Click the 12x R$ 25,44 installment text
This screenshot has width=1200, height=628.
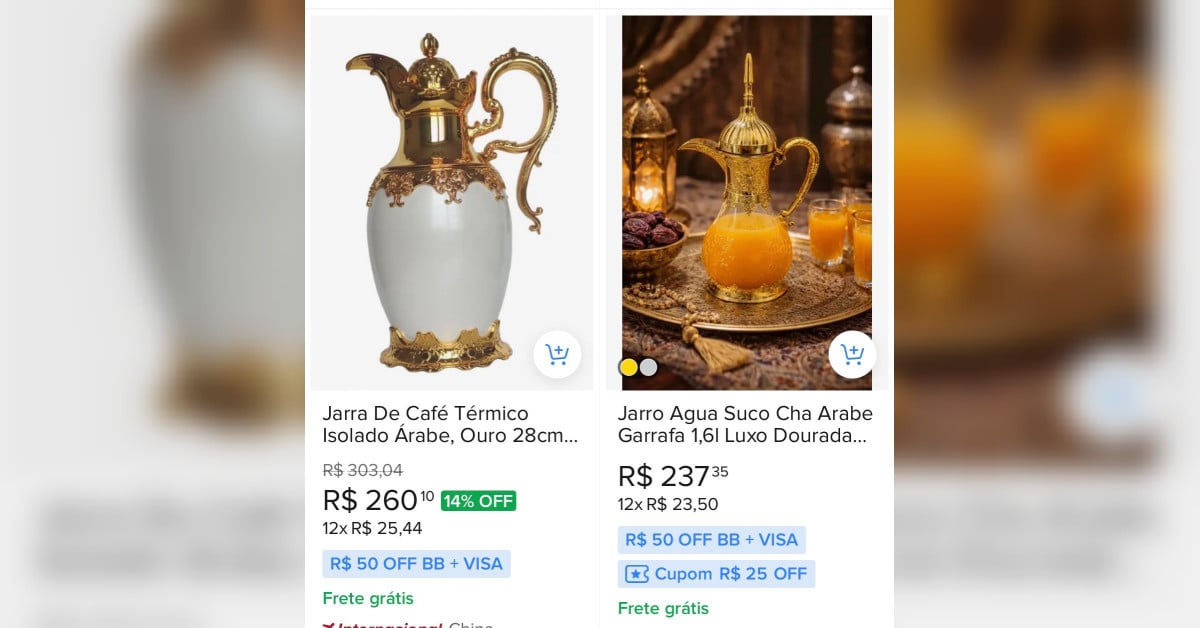tap(372, 528)
